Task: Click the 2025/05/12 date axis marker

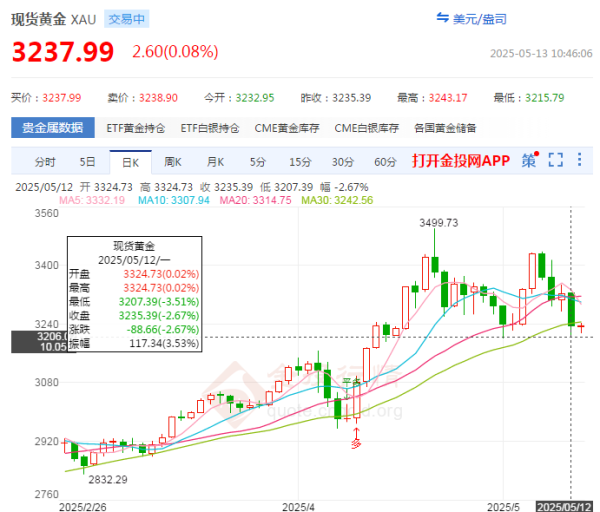Action: (x=567, y=507)
